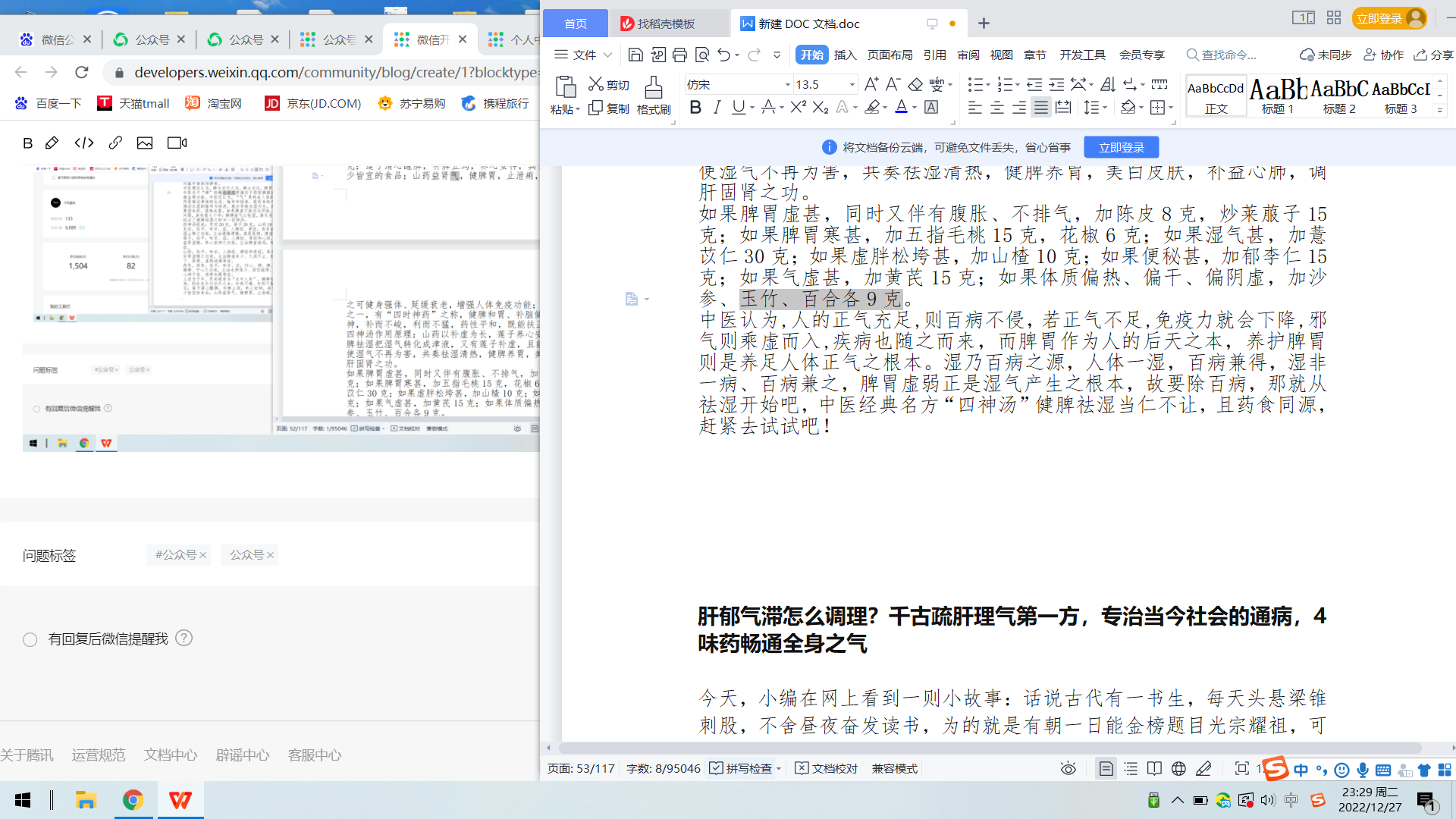Click the code block icon in editor
The height and width of the screenshot is (819, 1456).
point(84,143)
